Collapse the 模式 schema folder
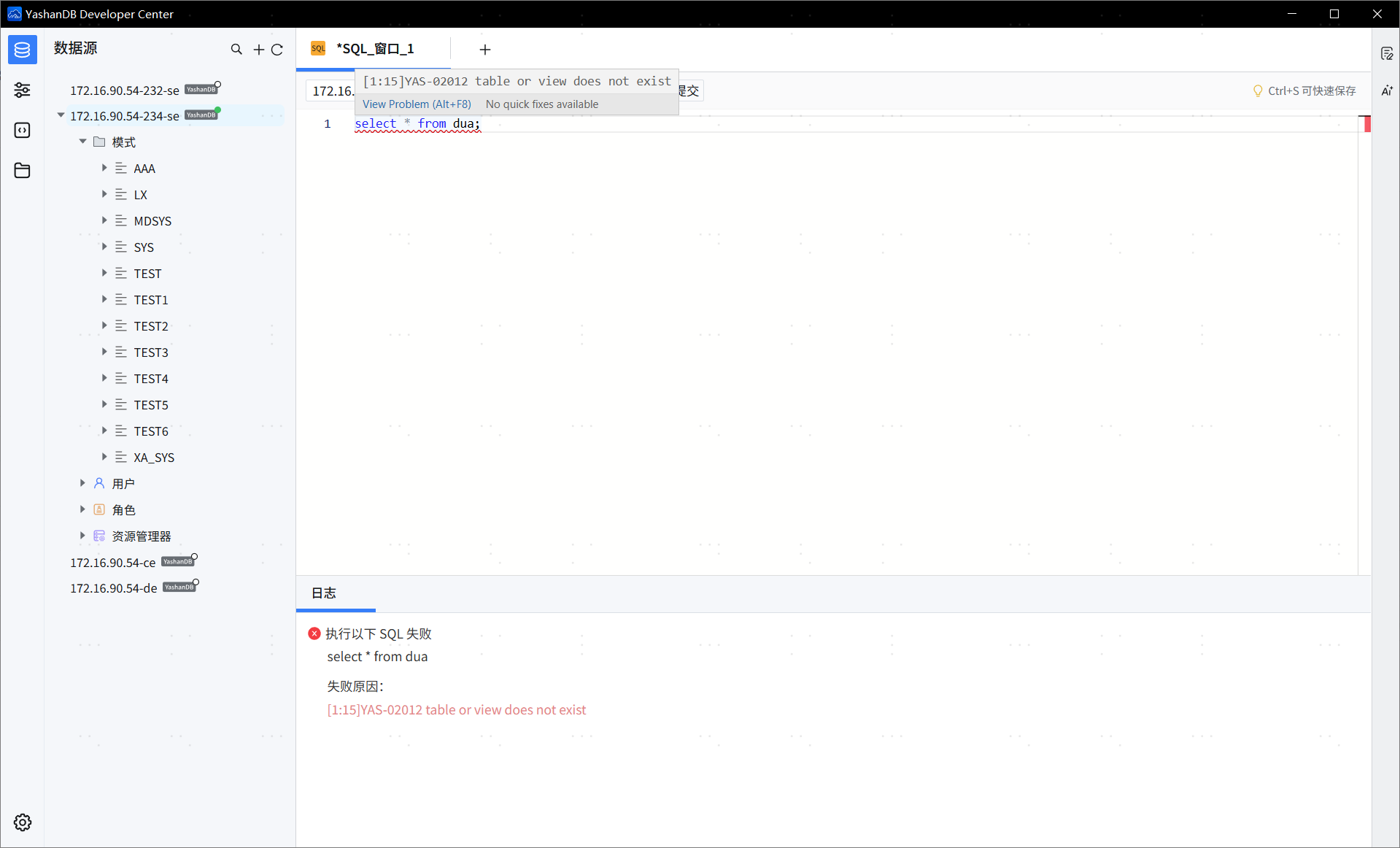The width and height of the screenshot is (1400, 848). click(83, 142)
